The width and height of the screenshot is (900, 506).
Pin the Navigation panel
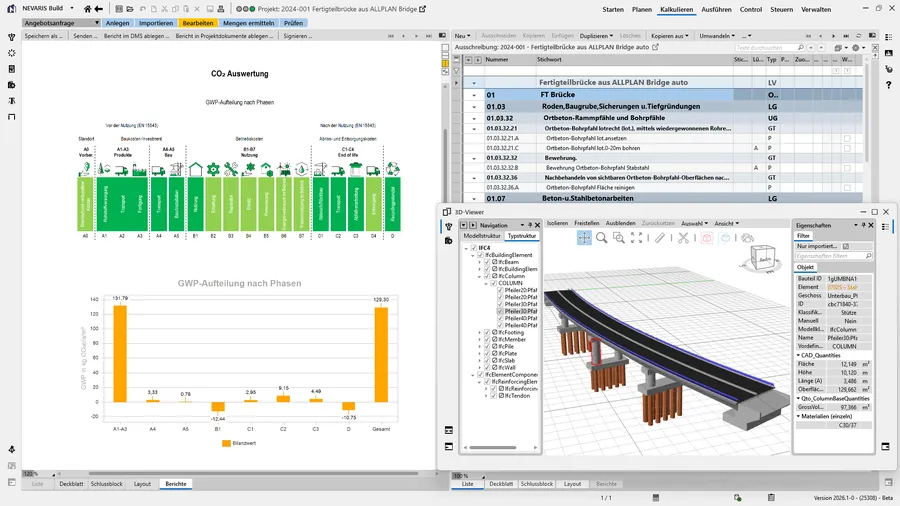530,225
